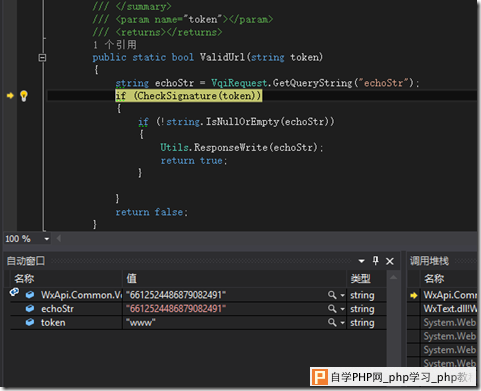Viewport: 481px width, 391px height.
Task: Close the 自动窗口 panel
Action: pos(390,261)
